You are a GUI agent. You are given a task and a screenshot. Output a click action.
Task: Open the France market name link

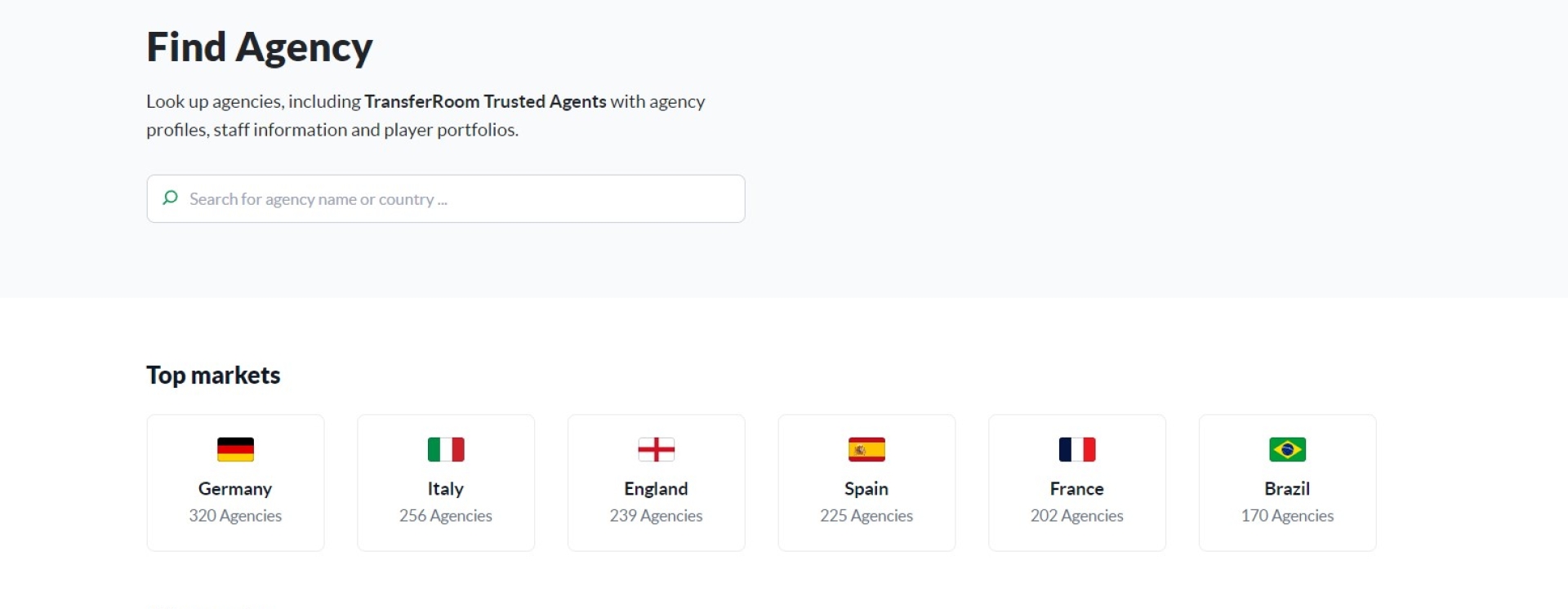(1076, 489)
